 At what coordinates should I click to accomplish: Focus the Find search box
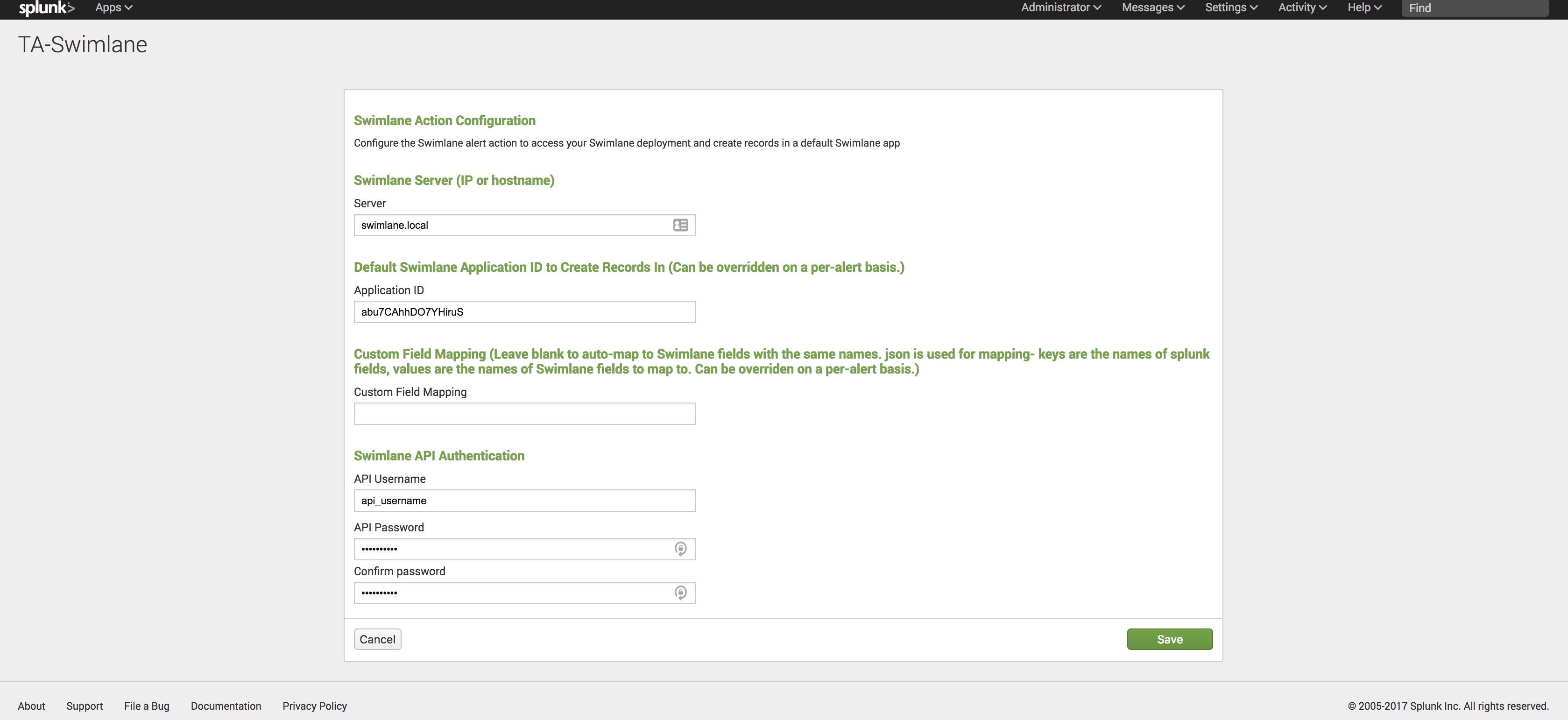click(x=1475, y=8)
